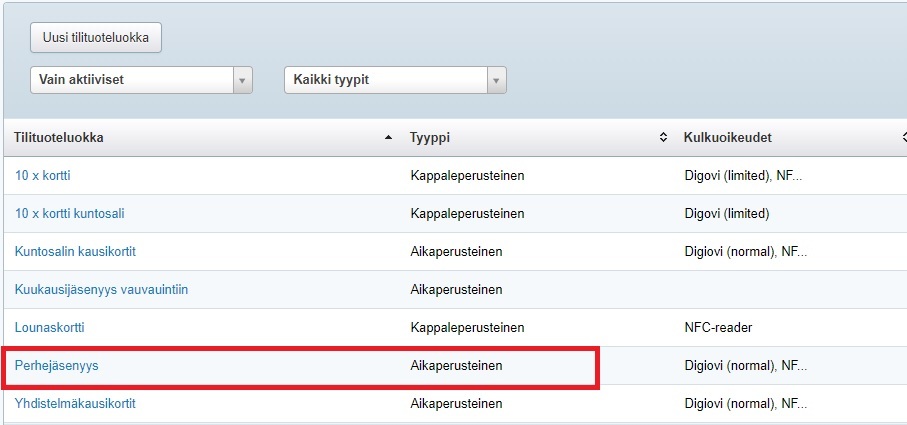Open the 10 x kortti link

[43, 176]
